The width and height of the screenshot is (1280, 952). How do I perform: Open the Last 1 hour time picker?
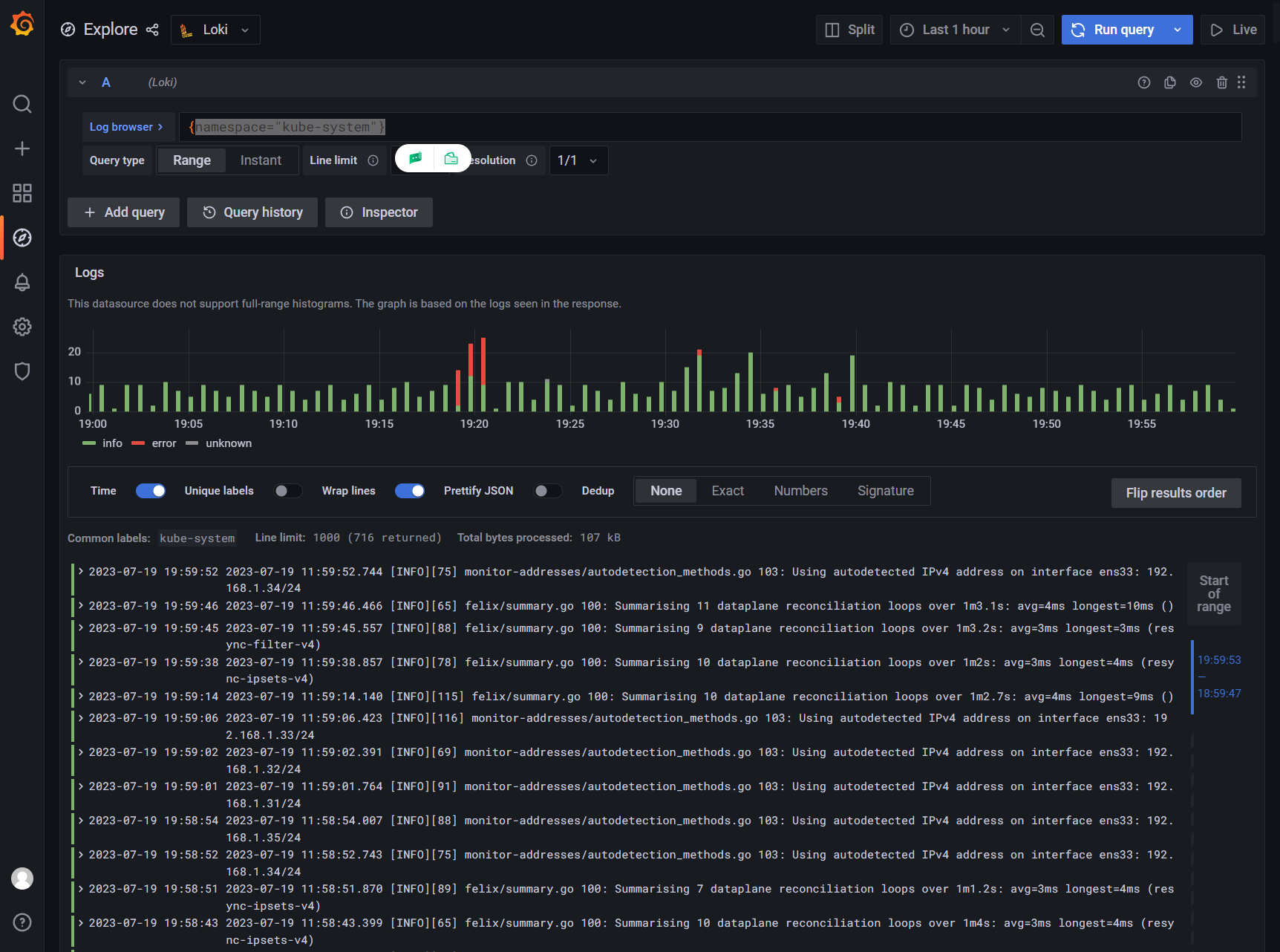(x=955, y=30)
